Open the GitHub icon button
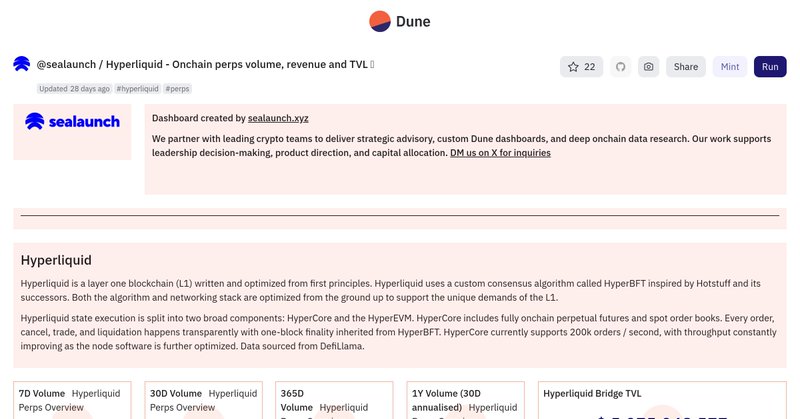The image size is (800, 419). 620,67
